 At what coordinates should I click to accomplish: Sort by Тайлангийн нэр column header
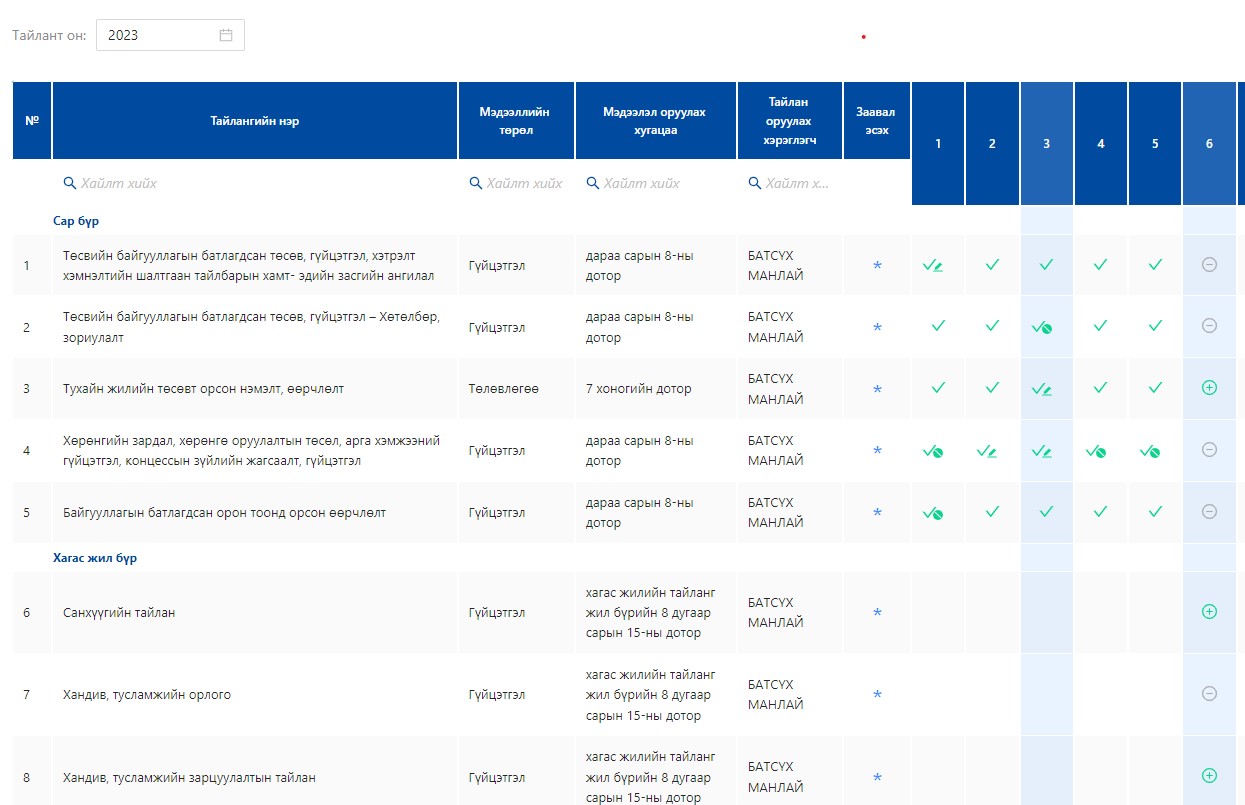255,121
